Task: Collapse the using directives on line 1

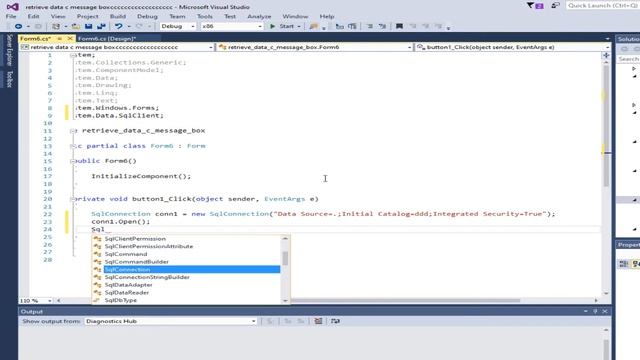Action: click(x=73, y=55)
